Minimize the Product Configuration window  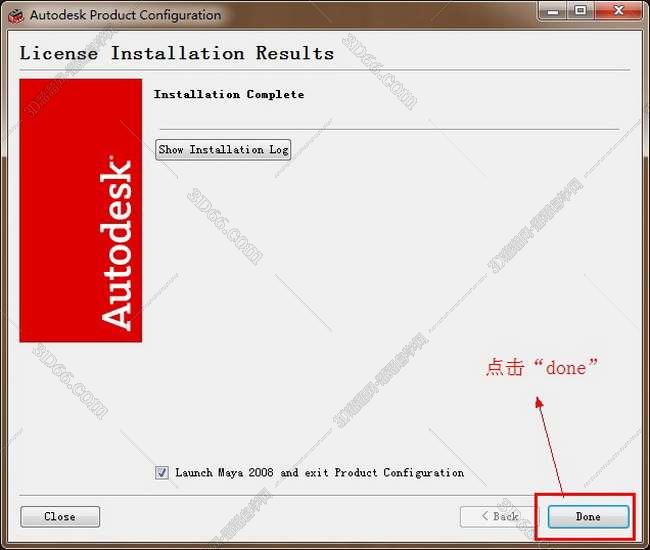pos(553,11)
